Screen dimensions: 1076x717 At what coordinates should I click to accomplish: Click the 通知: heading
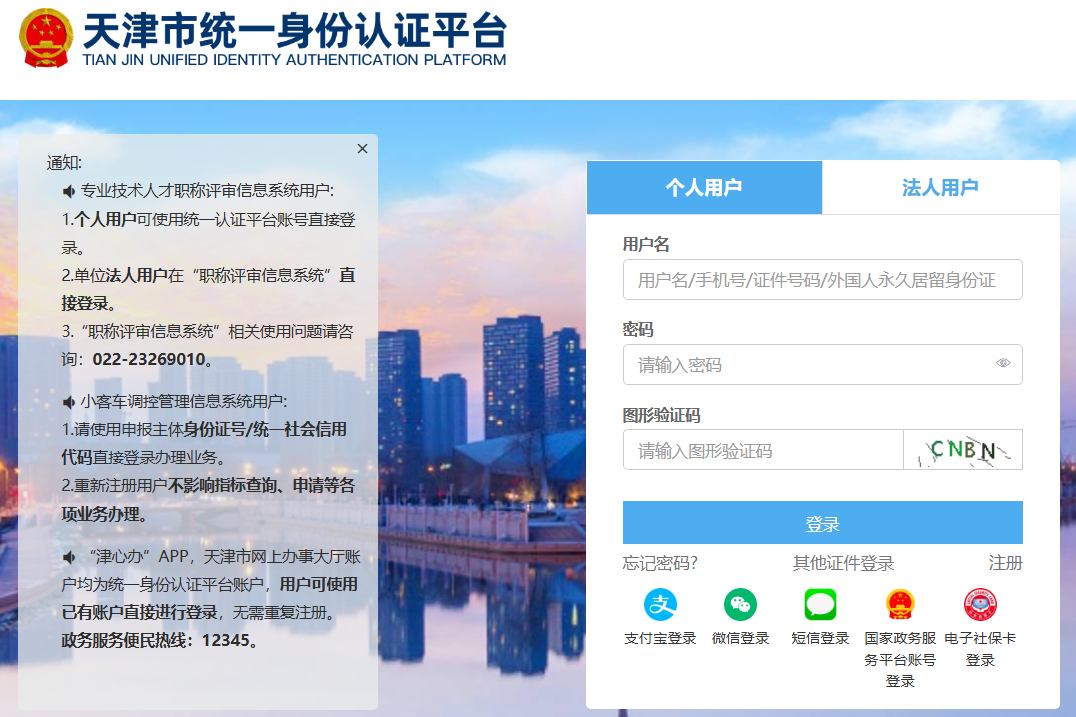tap(64, 163)
